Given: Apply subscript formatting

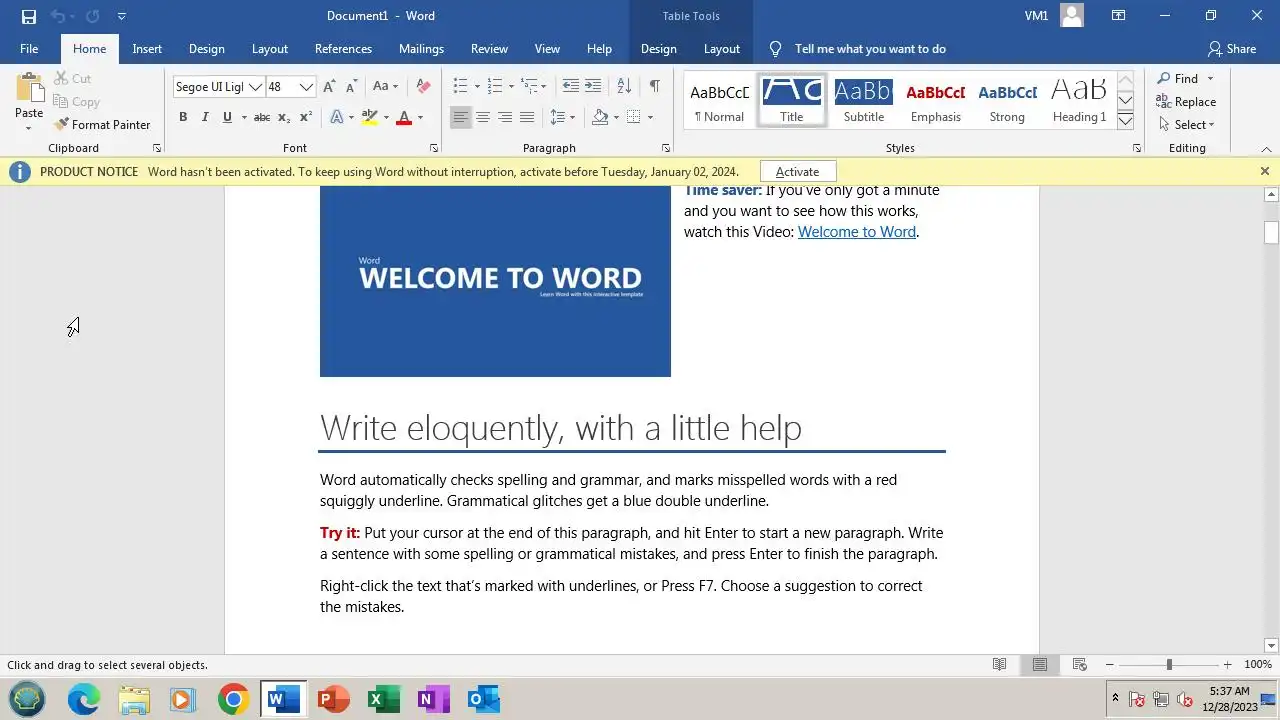Looking at the screenshot, I should [x=283, y=117].
